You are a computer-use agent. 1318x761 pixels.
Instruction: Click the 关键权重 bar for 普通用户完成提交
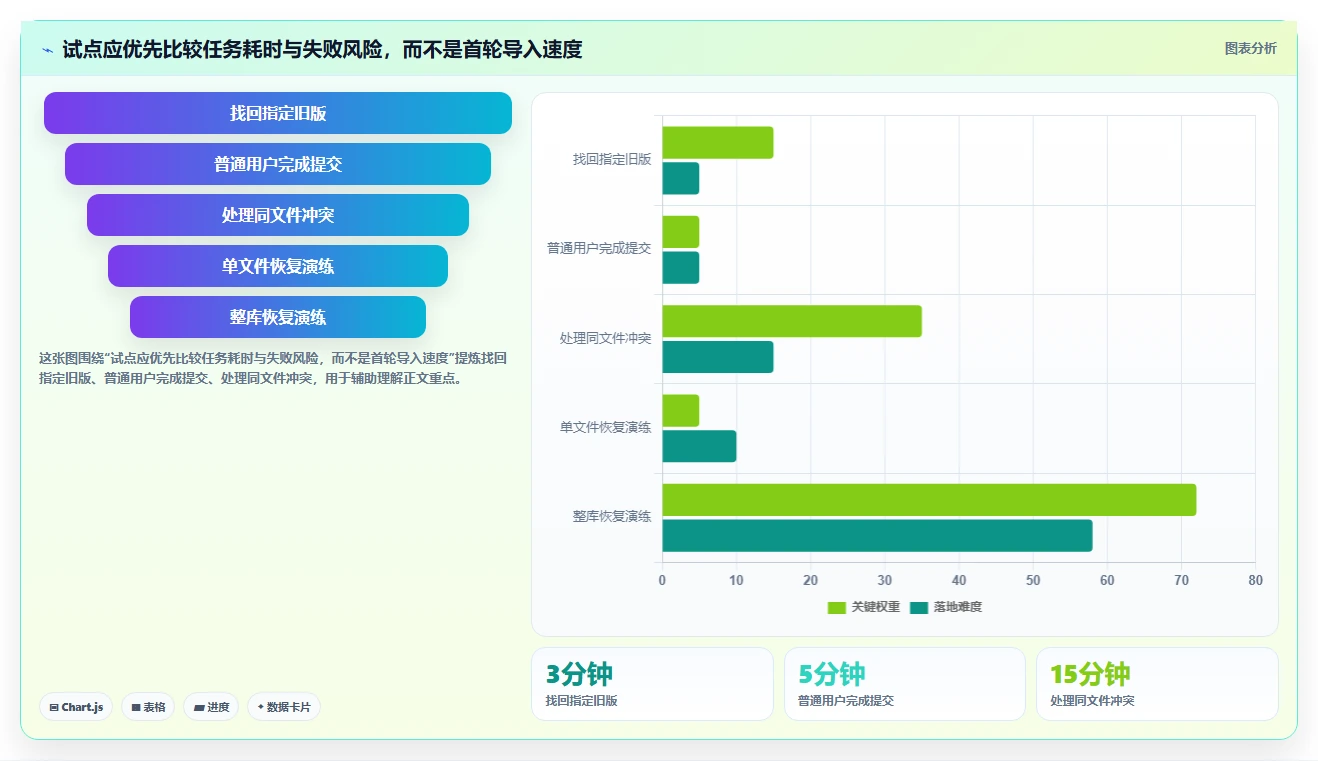[681, 232]
